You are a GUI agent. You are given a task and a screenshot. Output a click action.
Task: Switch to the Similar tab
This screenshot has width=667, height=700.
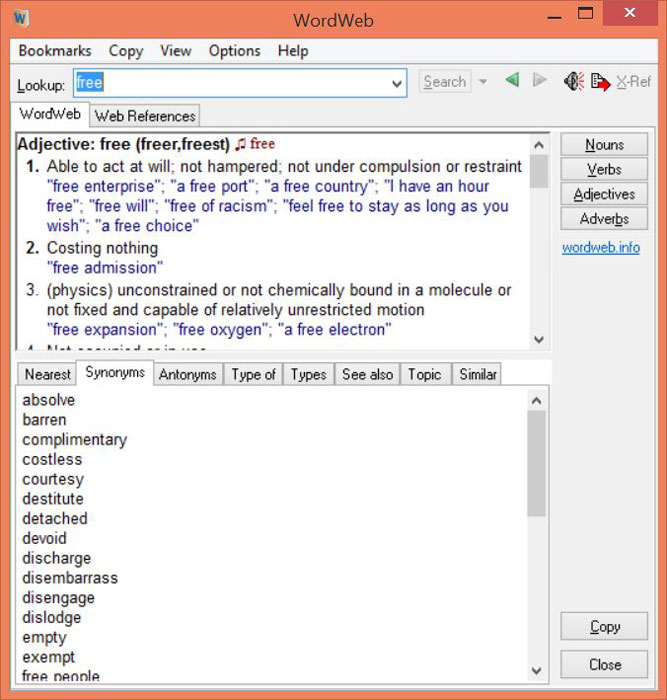pos(478,374)
